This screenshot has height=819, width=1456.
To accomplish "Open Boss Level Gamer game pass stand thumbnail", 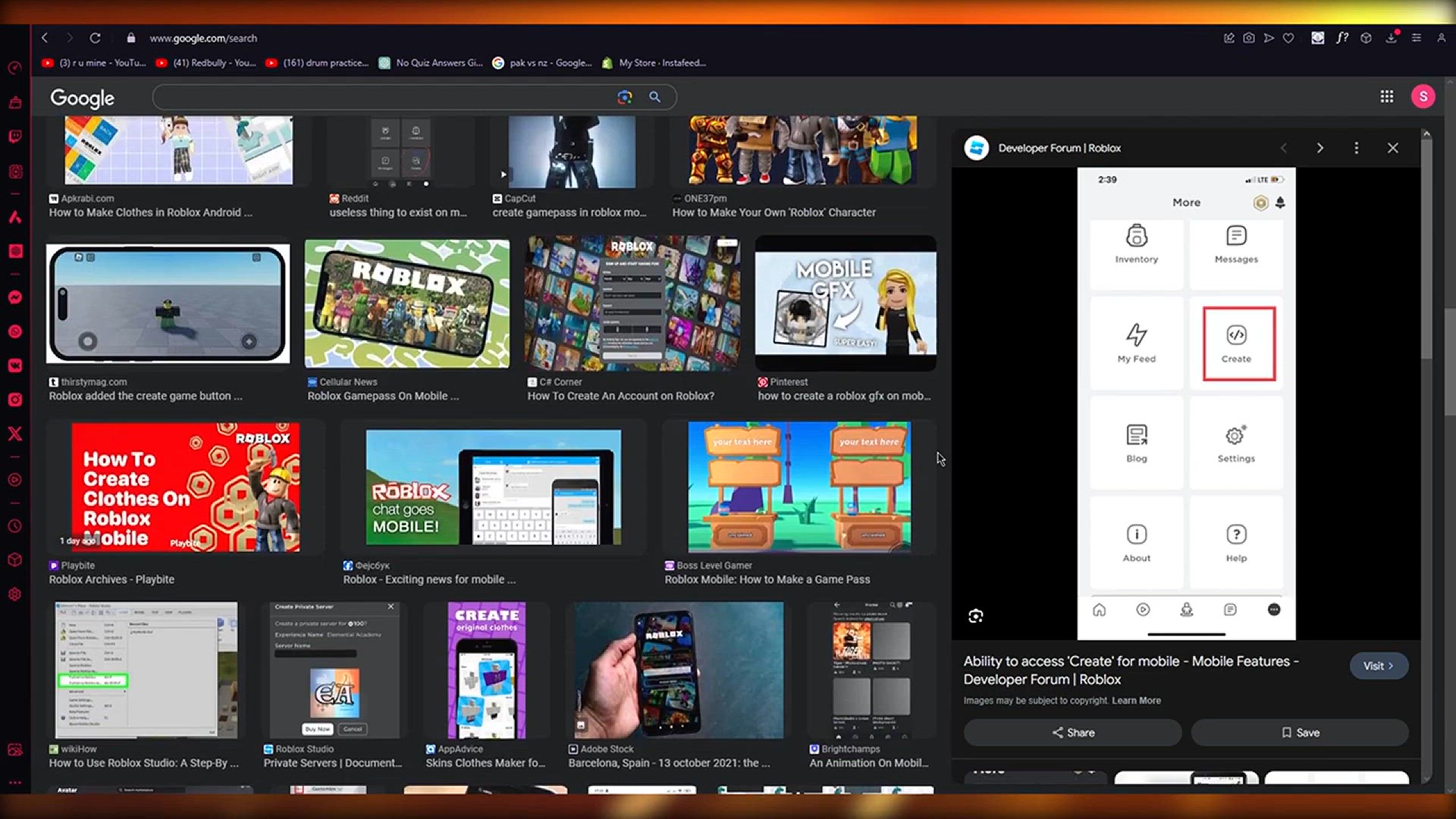I will [799, 487].
